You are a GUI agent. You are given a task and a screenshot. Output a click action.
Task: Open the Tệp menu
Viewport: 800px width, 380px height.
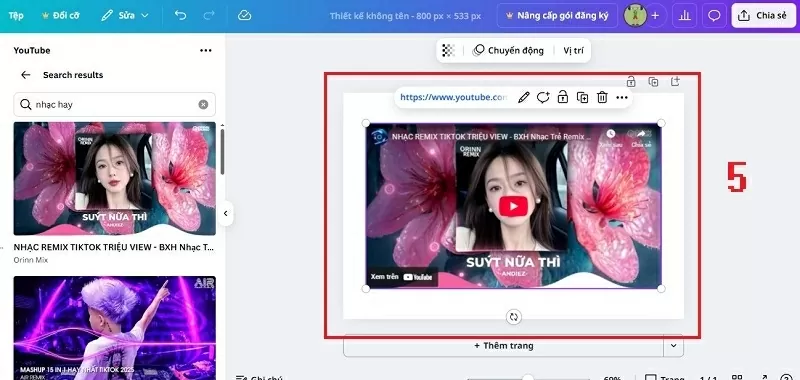coord(16,15)
